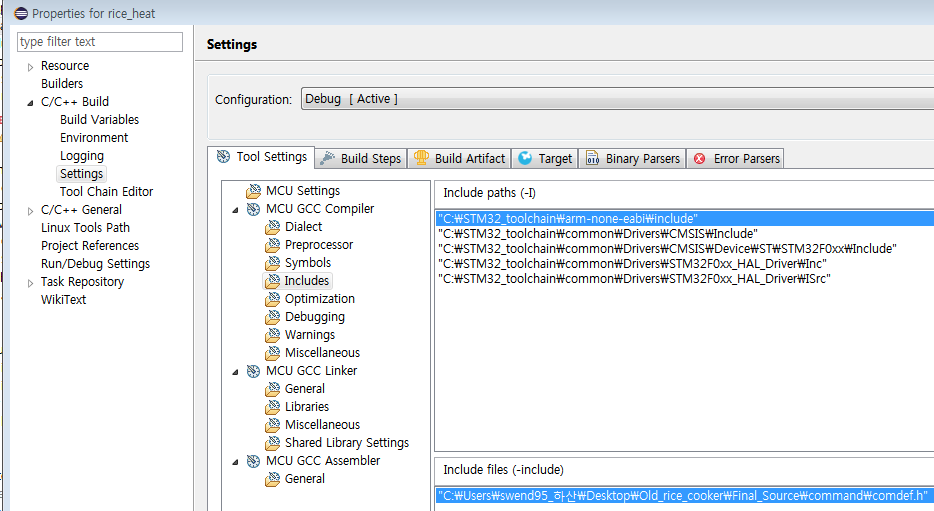Collapse the C/C++ Build tree node
This screenshot has width=934, height=511.
pyautogui.click(x=30, y=102)
